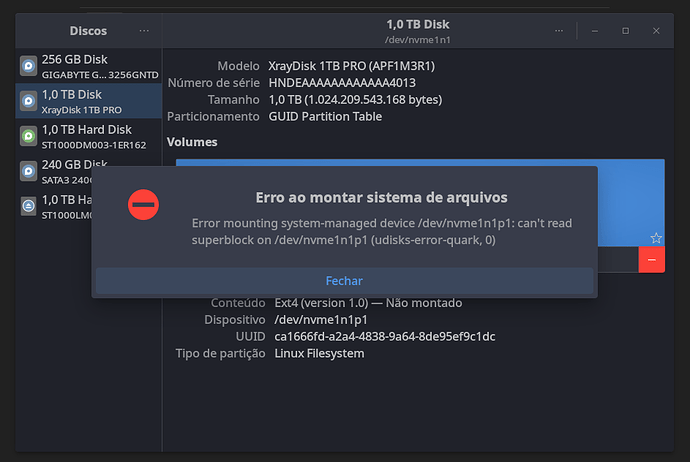
Task: Click the error dialog title text
Action: click(x=382, y=198)
